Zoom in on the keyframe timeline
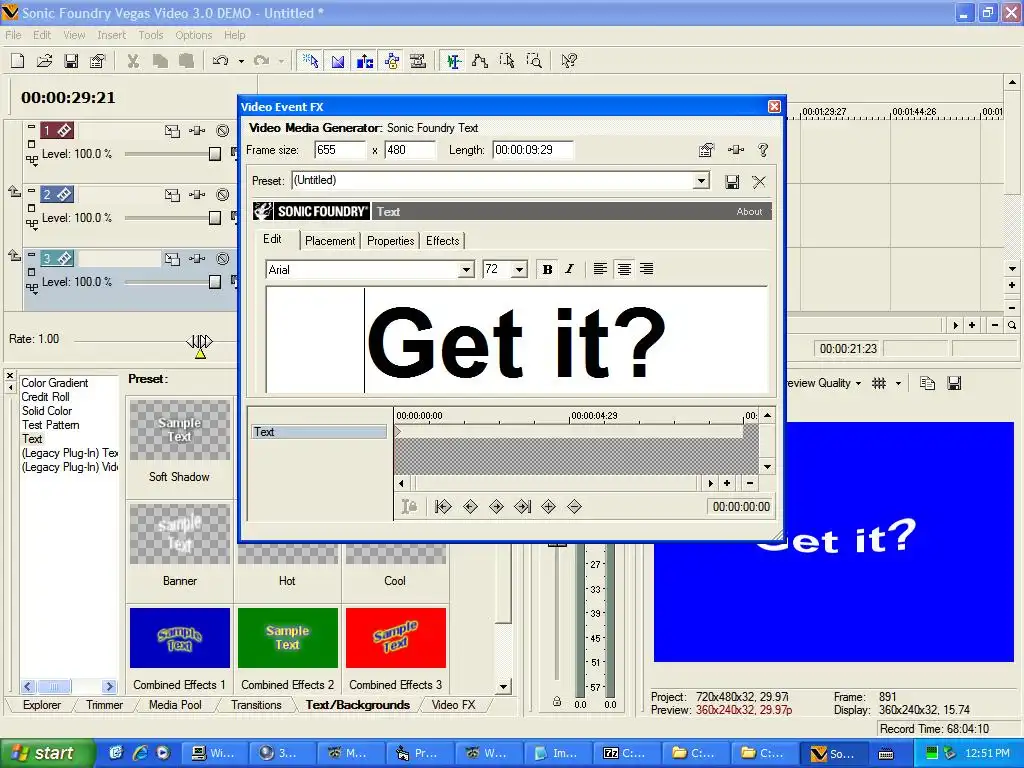1024x768 pixels. pos(727,483)
